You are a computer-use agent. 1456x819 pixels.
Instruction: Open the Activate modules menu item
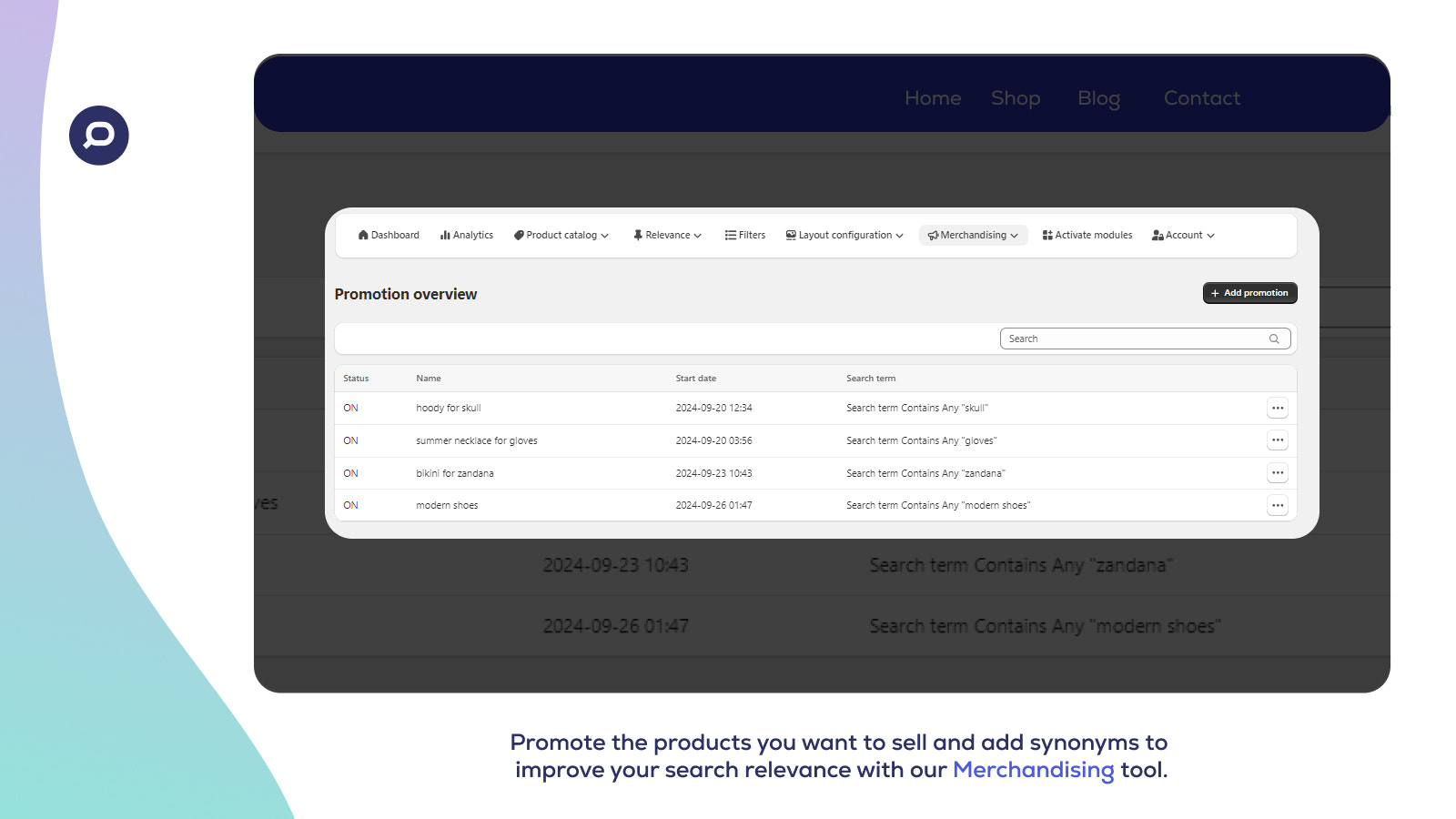coord(1087,235)
